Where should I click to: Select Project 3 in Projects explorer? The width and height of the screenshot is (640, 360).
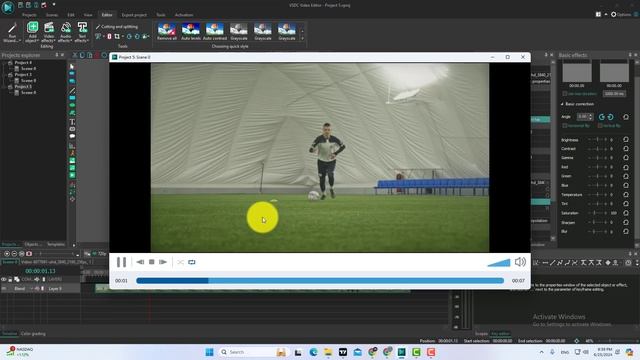pos(23,75)
